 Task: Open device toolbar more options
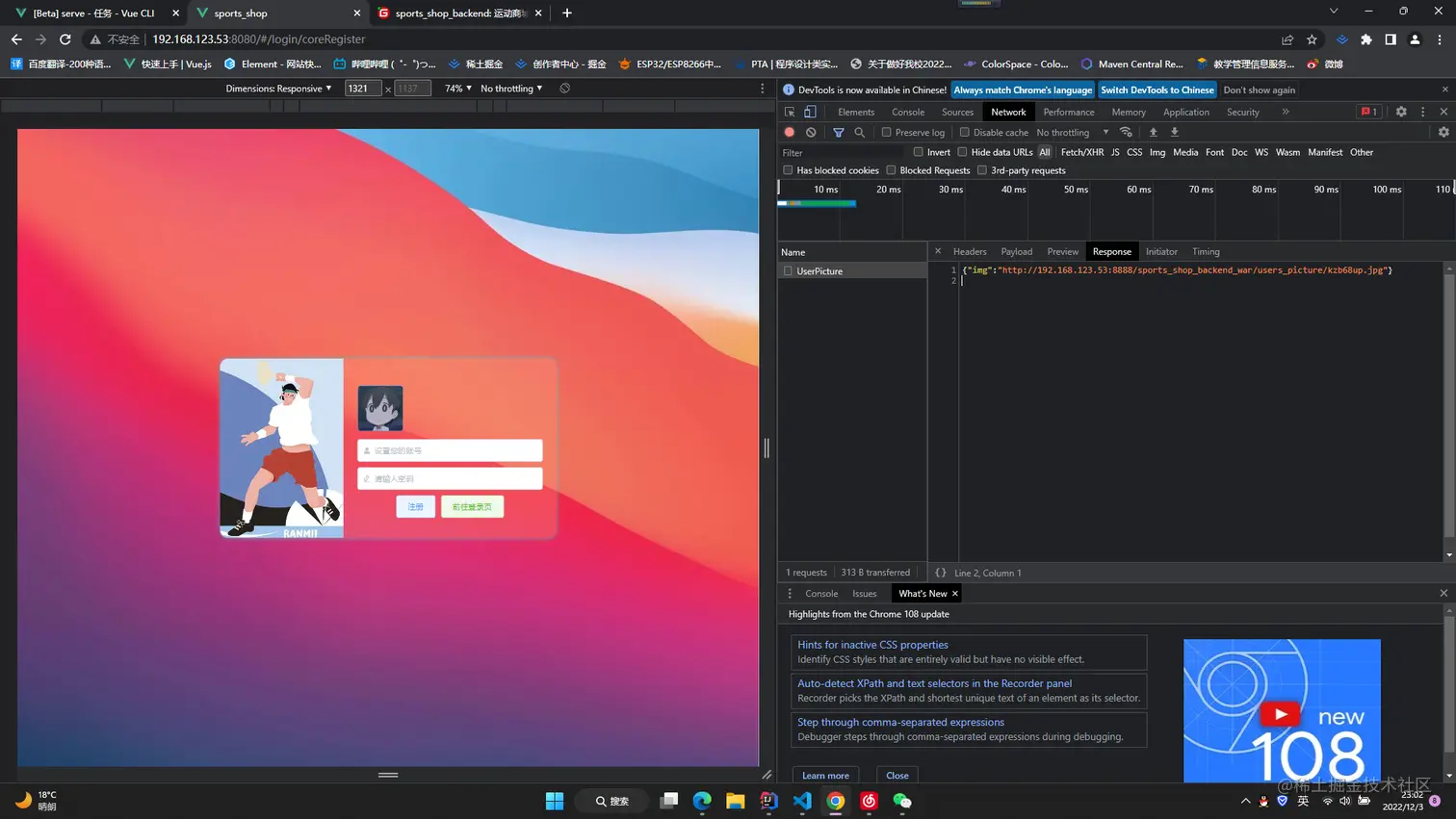[x=763, y=89]
